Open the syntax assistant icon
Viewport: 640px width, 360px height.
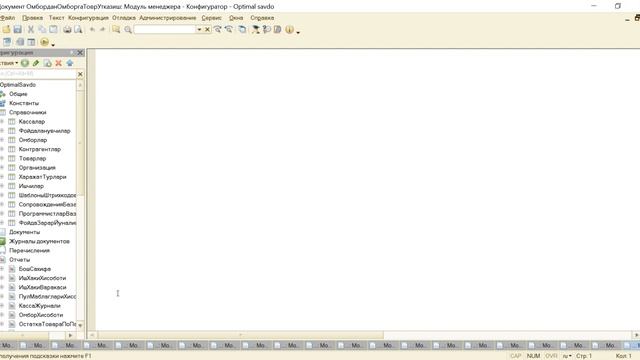point(256,29)
